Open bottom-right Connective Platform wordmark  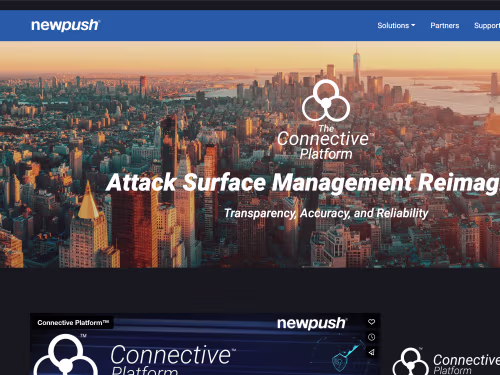[x=466, y=364]
